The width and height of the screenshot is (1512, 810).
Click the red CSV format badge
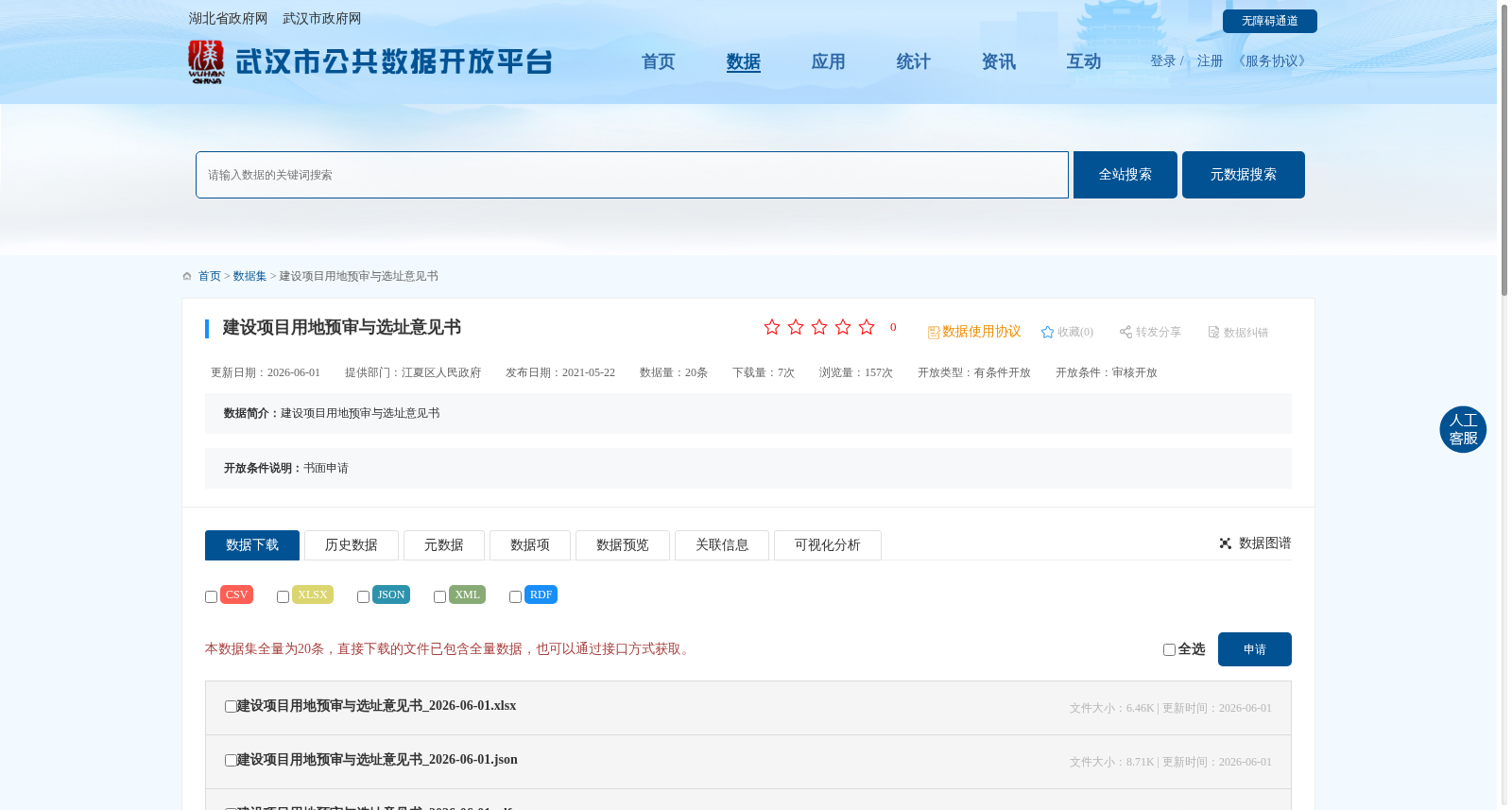pos(236,595)
